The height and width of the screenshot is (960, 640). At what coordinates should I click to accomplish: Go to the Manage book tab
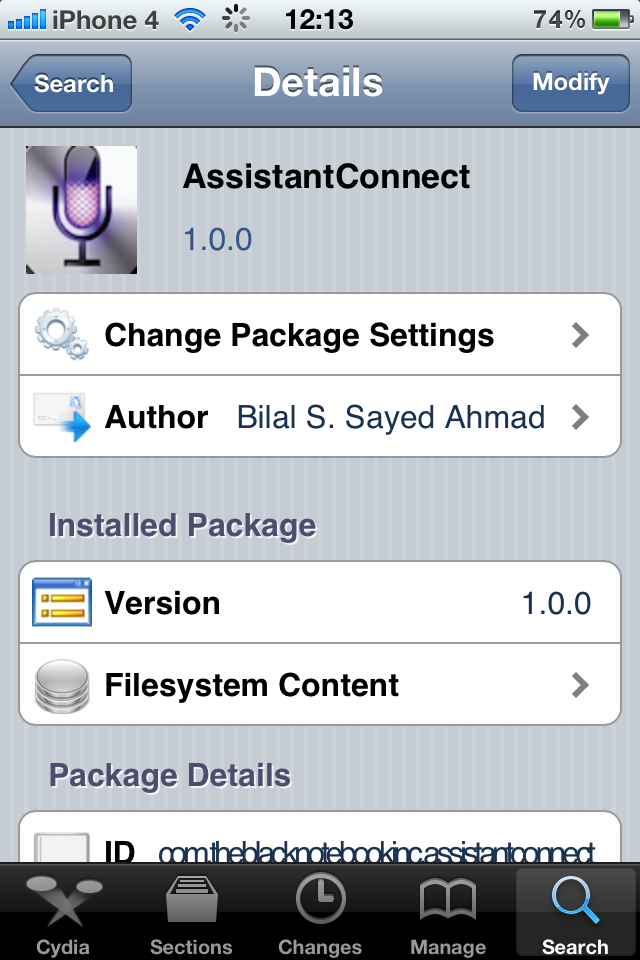447,913
